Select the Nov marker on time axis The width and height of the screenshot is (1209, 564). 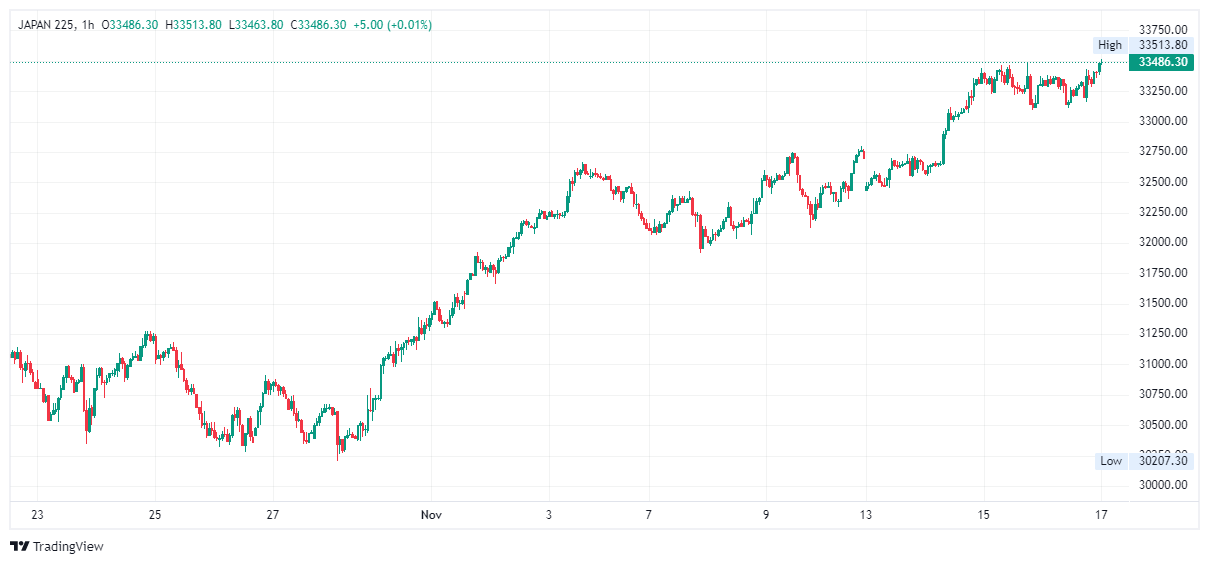point(431,515)
